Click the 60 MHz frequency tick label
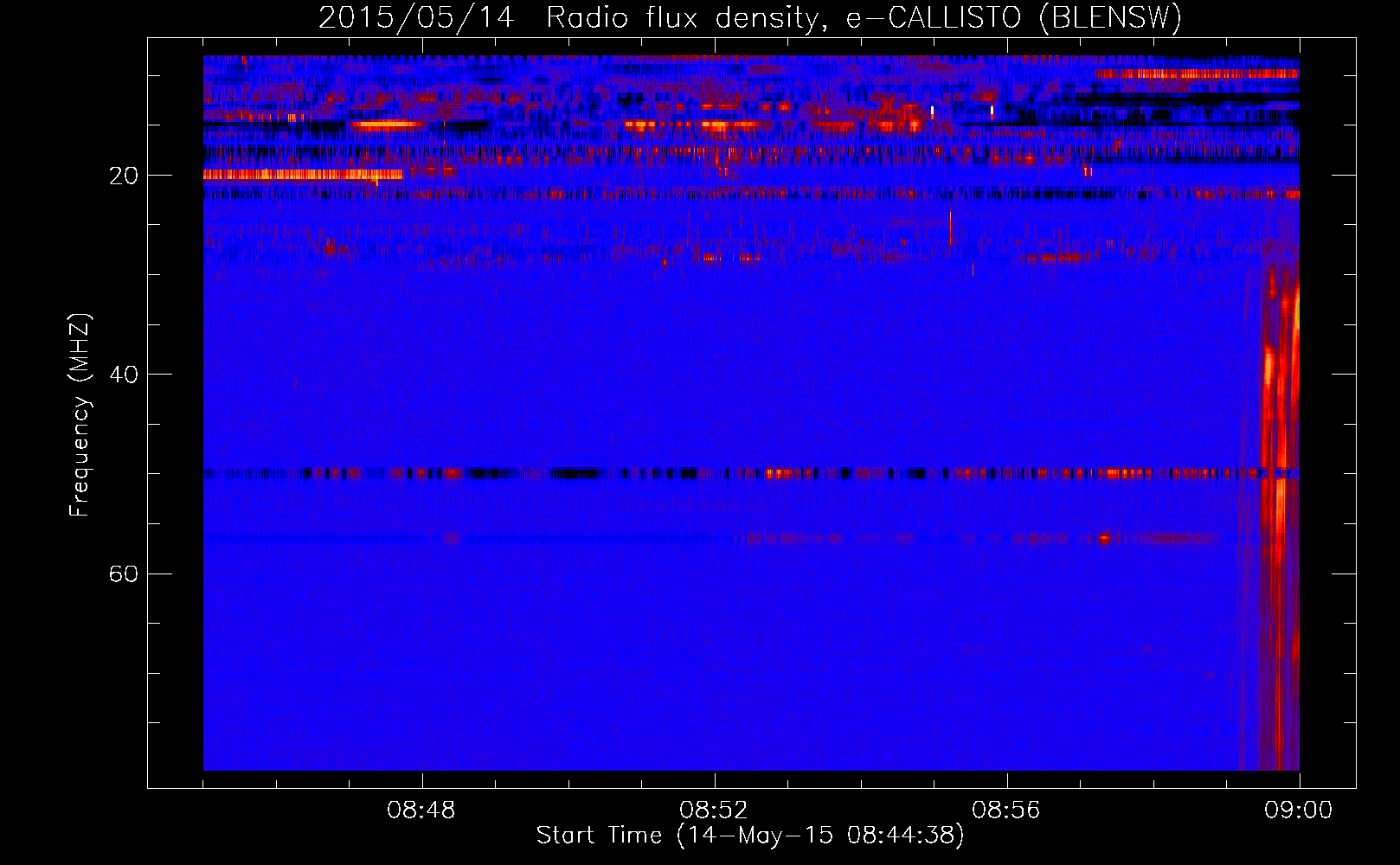This screenshot has width=1400, height=865. 123,573
